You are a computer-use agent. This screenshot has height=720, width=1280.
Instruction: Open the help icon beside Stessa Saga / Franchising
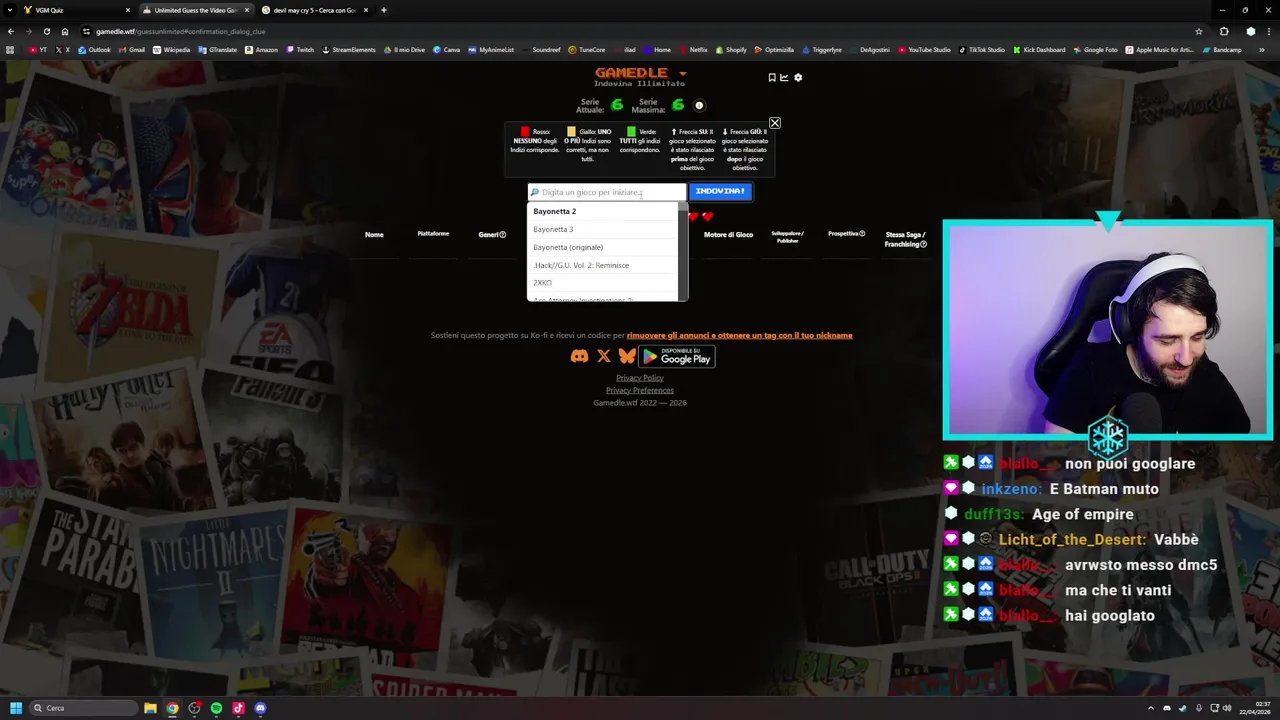pyautogui.click(x=923, y=244)
